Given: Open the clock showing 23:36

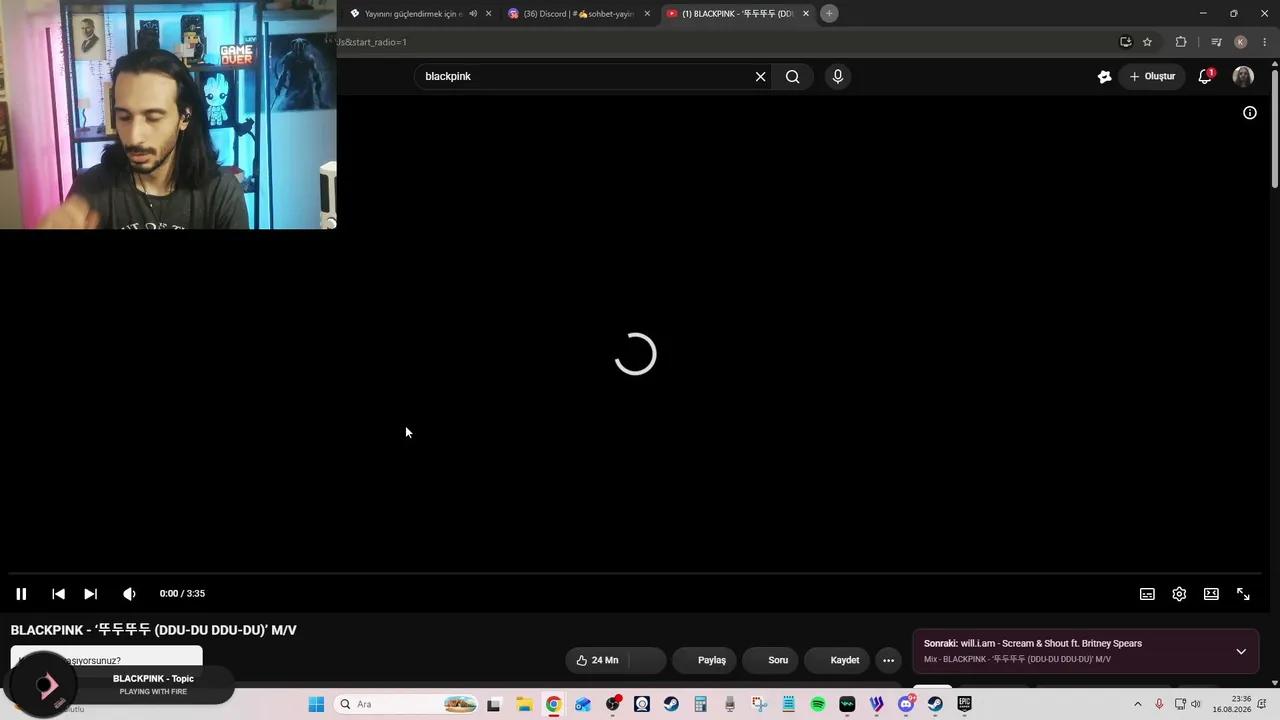Looking at the screenshot, I should [x=1232, y=704].
